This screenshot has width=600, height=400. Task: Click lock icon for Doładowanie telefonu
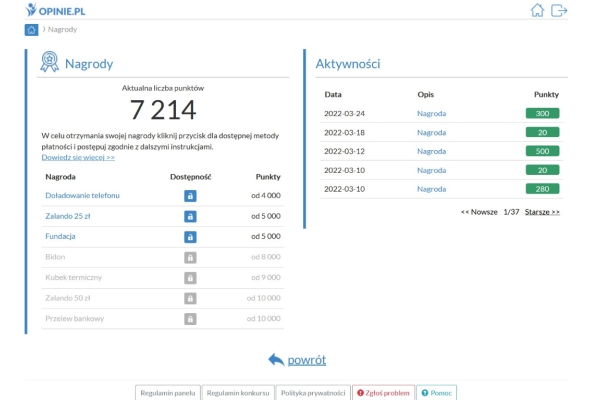coord(190,195)
